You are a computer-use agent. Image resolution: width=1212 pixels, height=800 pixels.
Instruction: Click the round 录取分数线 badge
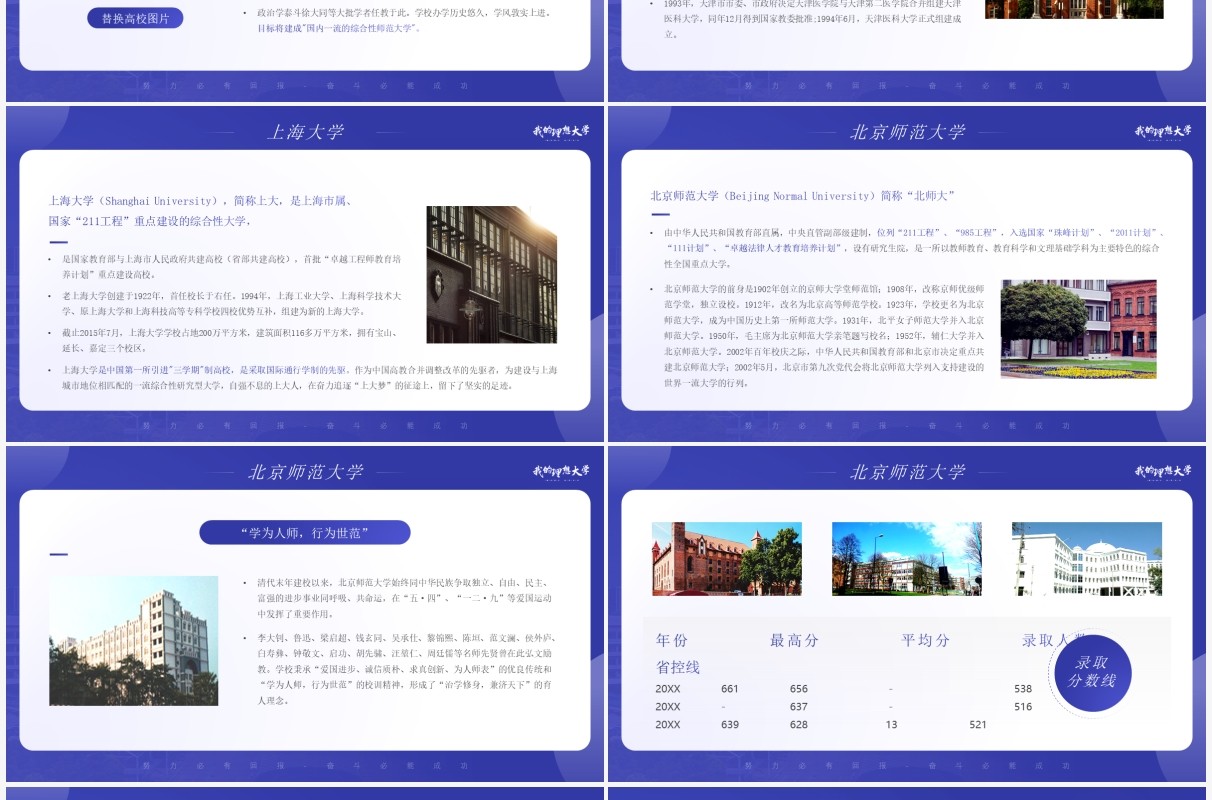pos(1093,673)
